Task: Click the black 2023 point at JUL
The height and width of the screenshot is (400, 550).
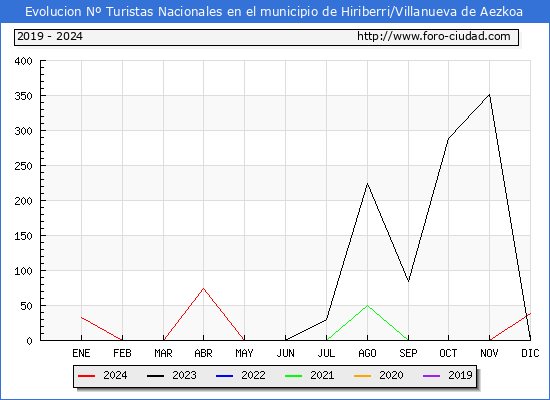Action: point(327,319)
